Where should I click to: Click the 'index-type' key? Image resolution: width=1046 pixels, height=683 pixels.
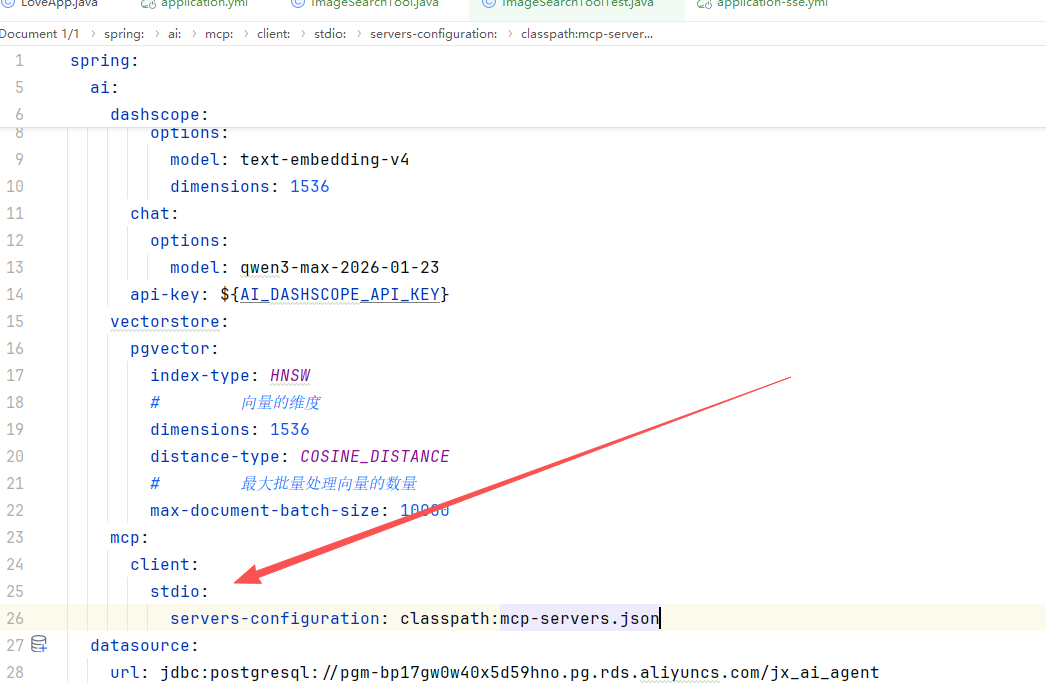(x=200, y=376)
